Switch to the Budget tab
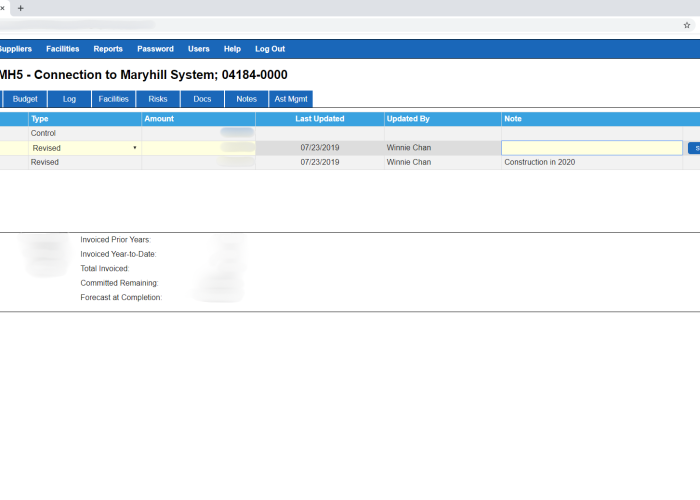700x500 pixels. coord(25,99)
